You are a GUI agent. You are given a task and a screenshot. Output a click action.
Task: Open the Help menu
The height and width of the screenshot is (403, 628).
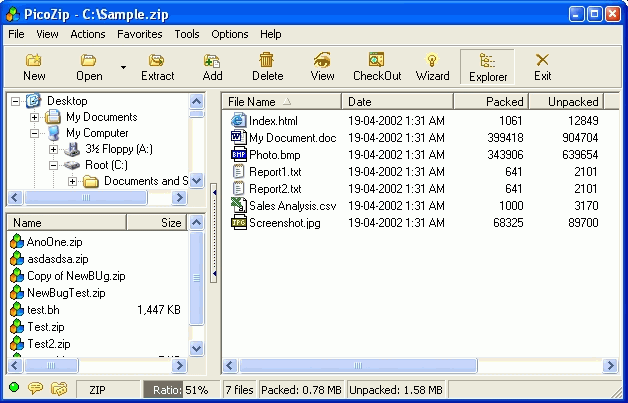pos(270,34)
